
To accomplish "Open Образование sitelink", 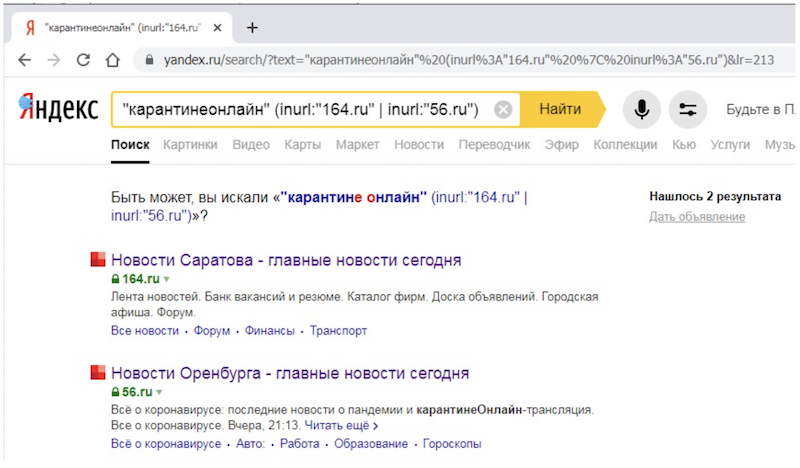I will pyautogui.click(x=371, y=444).
